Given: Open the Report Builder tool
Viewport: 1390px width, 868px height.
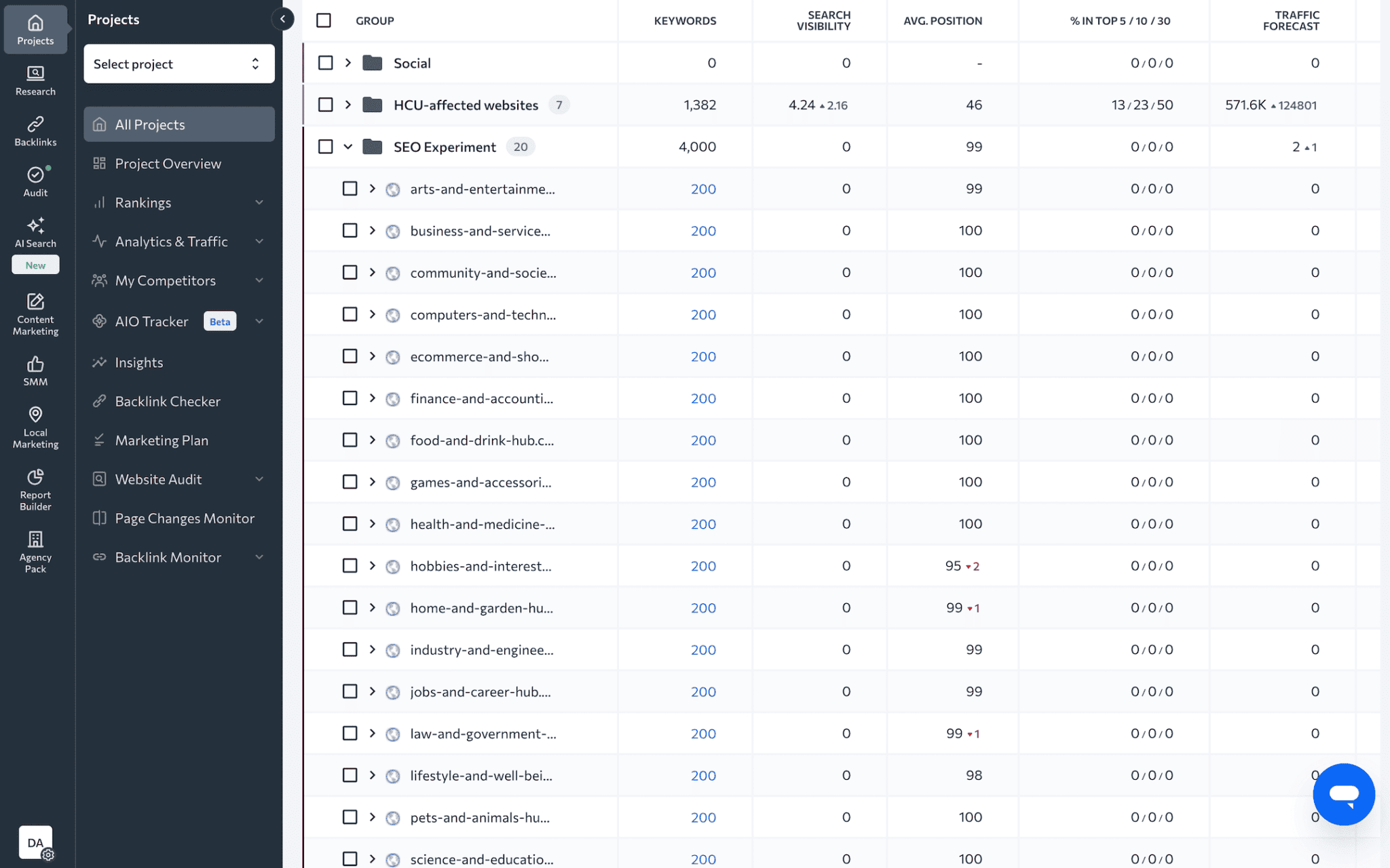Looking at the screenshot, I should pos(35,487).
